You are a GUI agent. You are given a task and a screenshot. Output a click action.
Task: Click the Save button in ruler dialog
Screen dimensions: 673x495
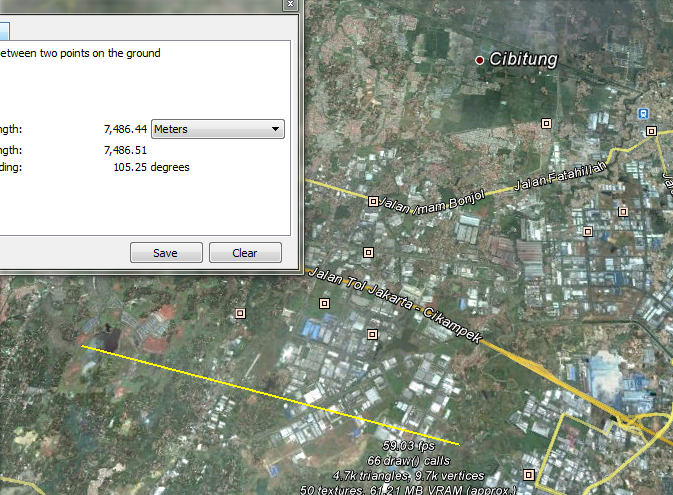point(166,253)
